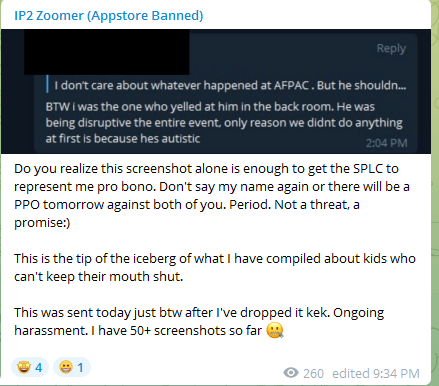Click the 2:04 PM timestamp
The height and width of the screenshot is (386, 439).
(387, 143)
